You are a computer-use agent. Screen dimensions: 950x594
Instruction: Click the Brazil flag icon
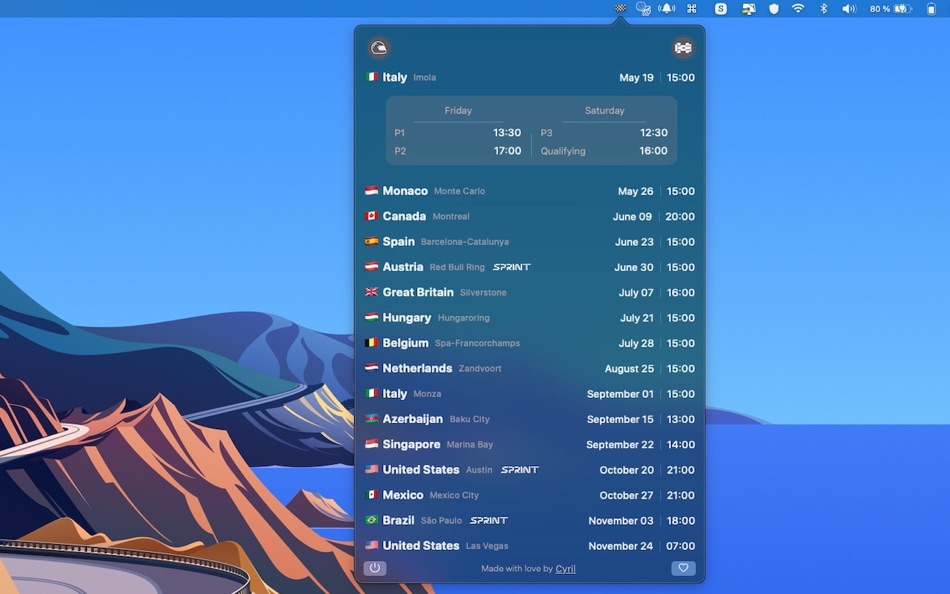[x=371, y=520]
